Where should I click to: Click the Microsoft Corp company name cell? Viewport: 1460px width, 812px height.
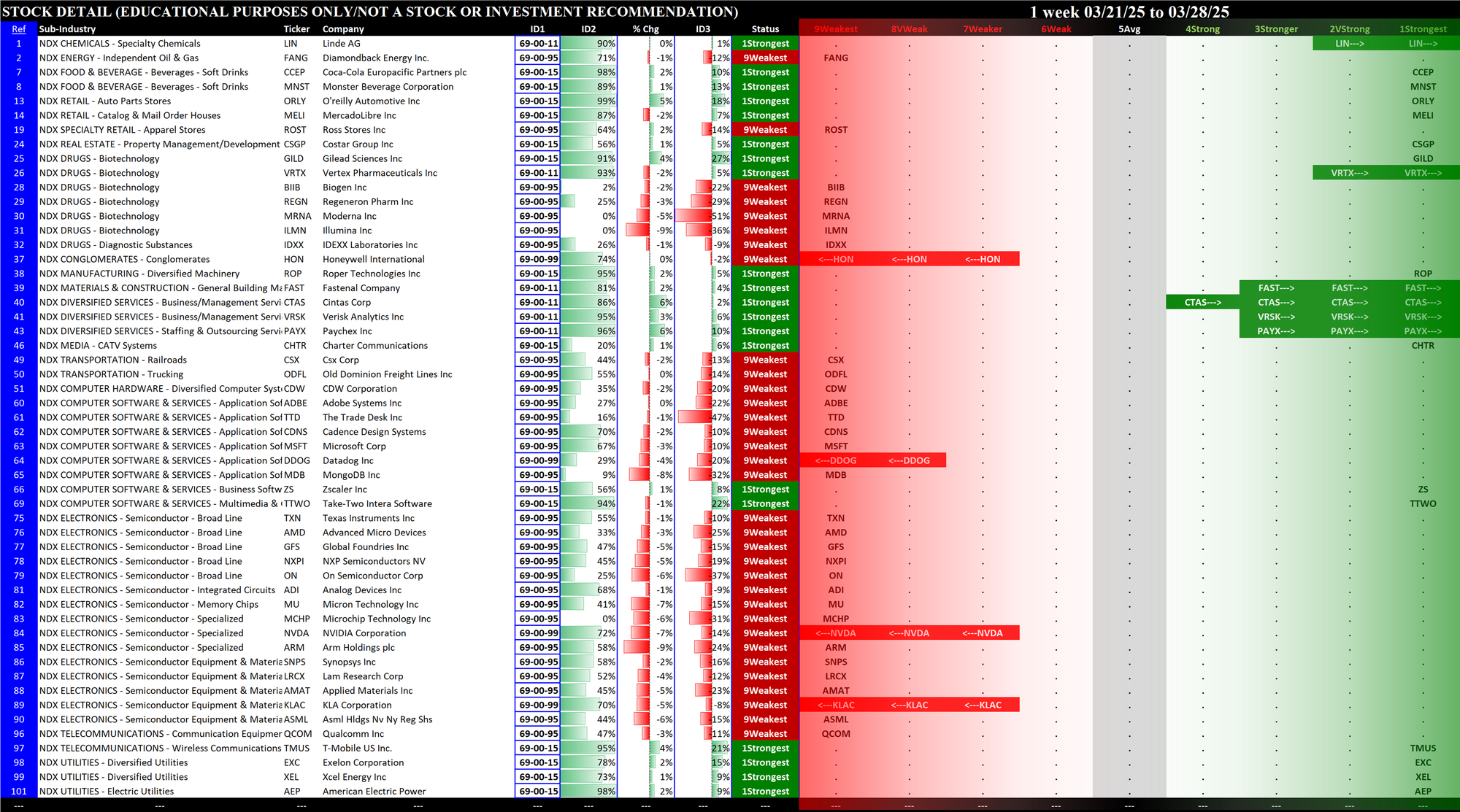click(354, 446)
